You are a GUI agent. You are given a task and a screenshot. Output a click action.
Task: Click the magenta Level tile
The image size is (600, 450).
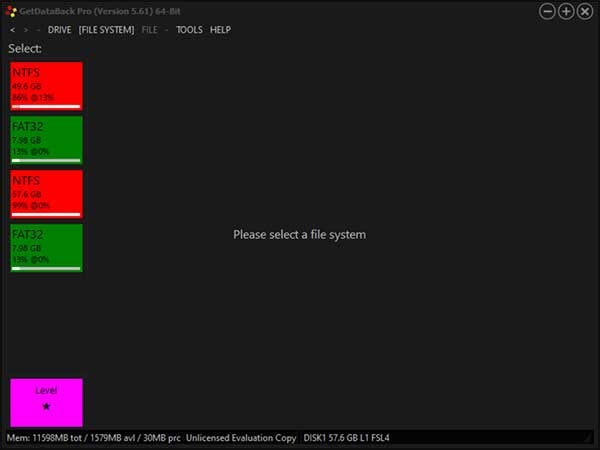click(x=46, y=402)
